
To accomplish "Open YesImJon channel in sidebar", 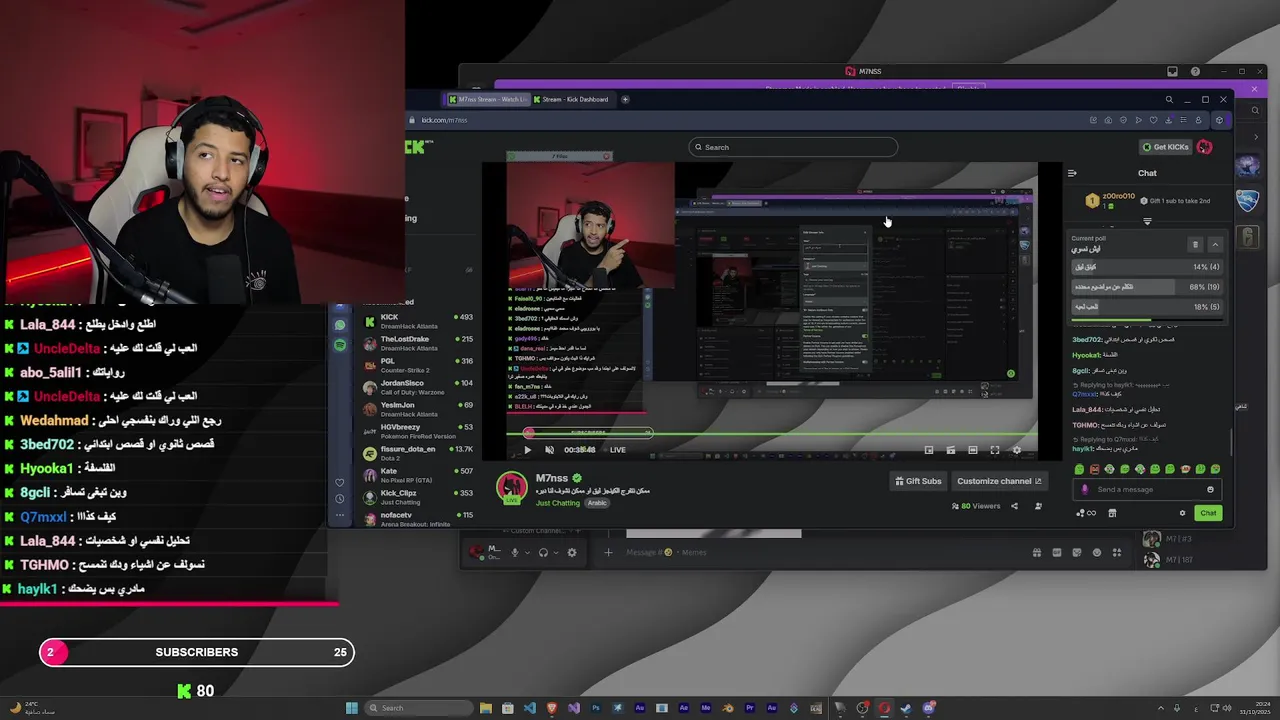I will (x=417, y=409).
